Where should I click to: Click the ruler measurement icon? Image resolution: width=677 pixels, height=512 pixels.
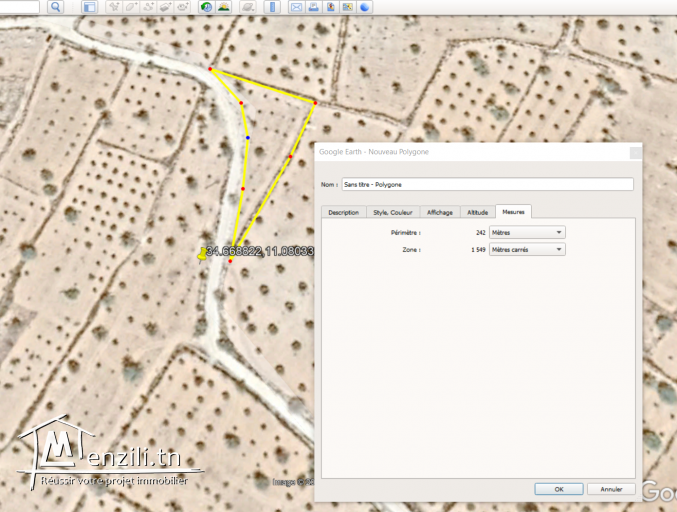(273, 7)
